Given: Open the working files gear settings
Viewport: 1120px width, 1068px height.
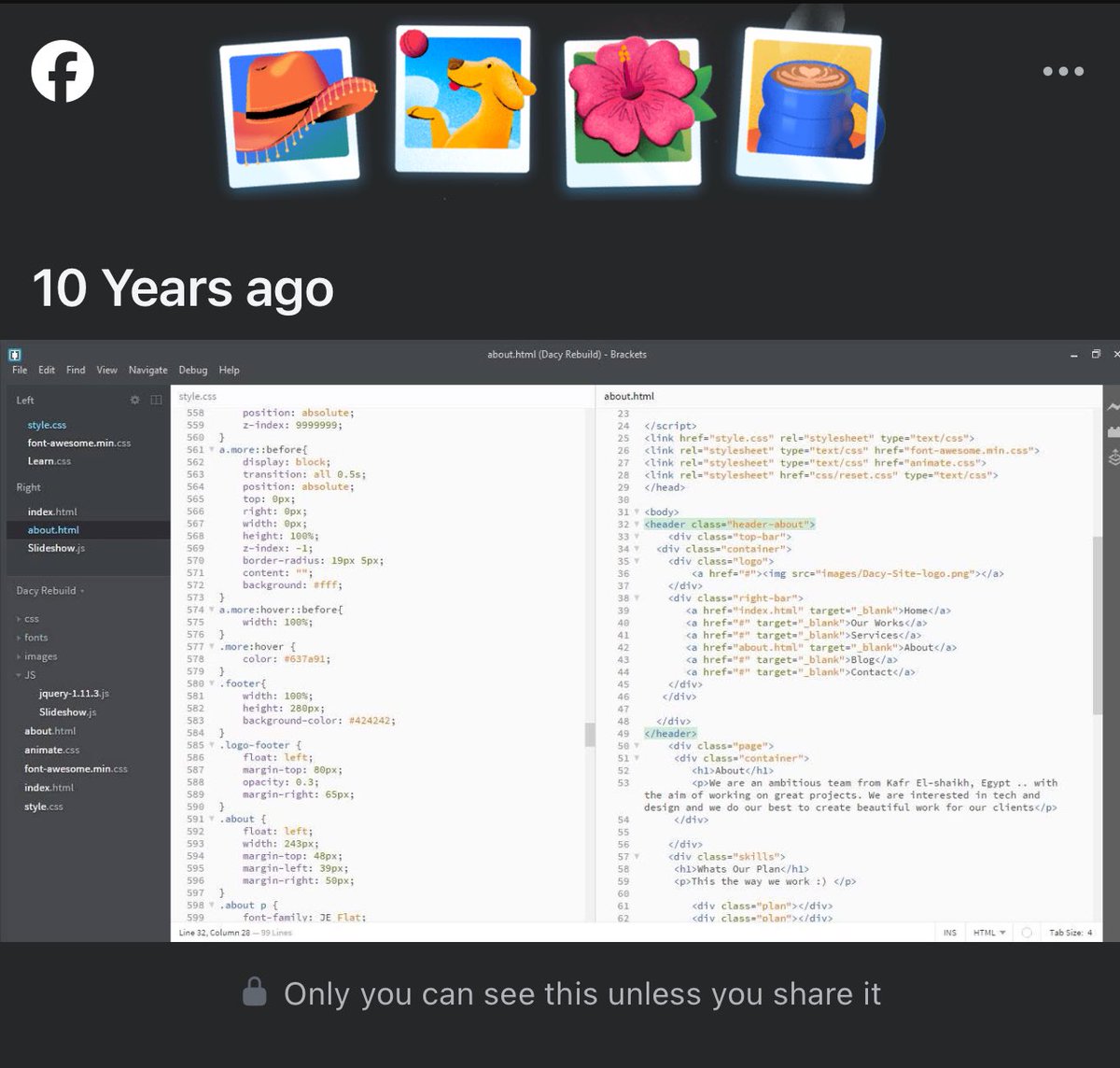Looking at the screenshot, I should pos(134,400).
